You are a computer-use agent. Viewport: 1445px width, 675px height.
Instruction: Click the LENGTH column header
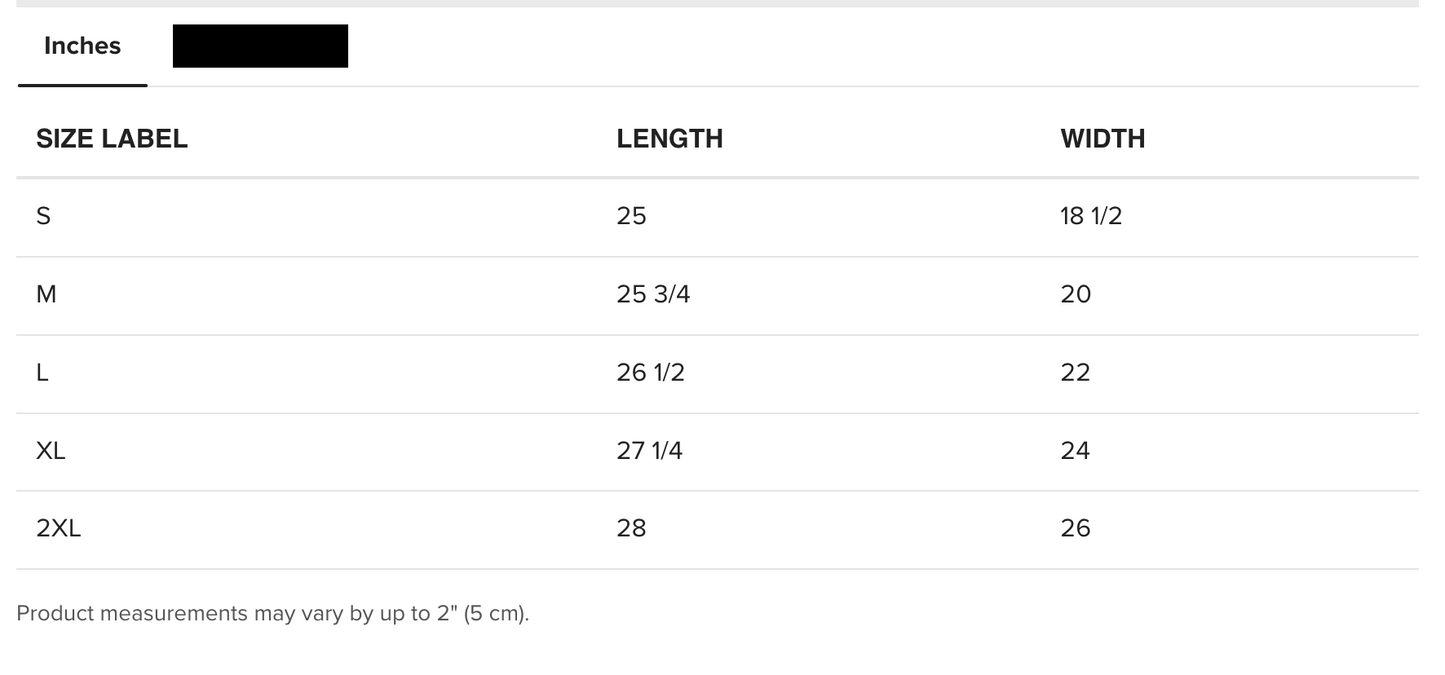[x=669, y=138]
